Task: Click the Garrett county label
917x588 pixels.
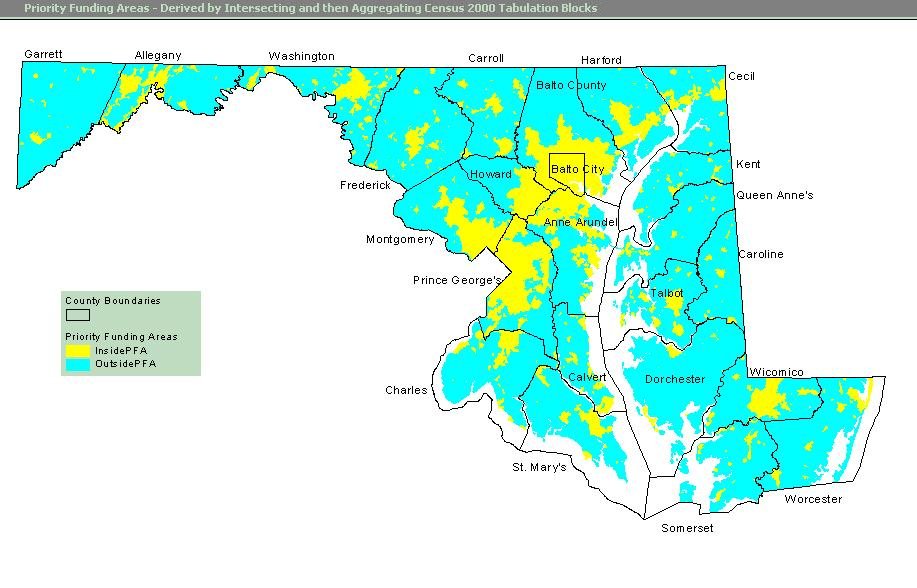Action: [43, 54]
